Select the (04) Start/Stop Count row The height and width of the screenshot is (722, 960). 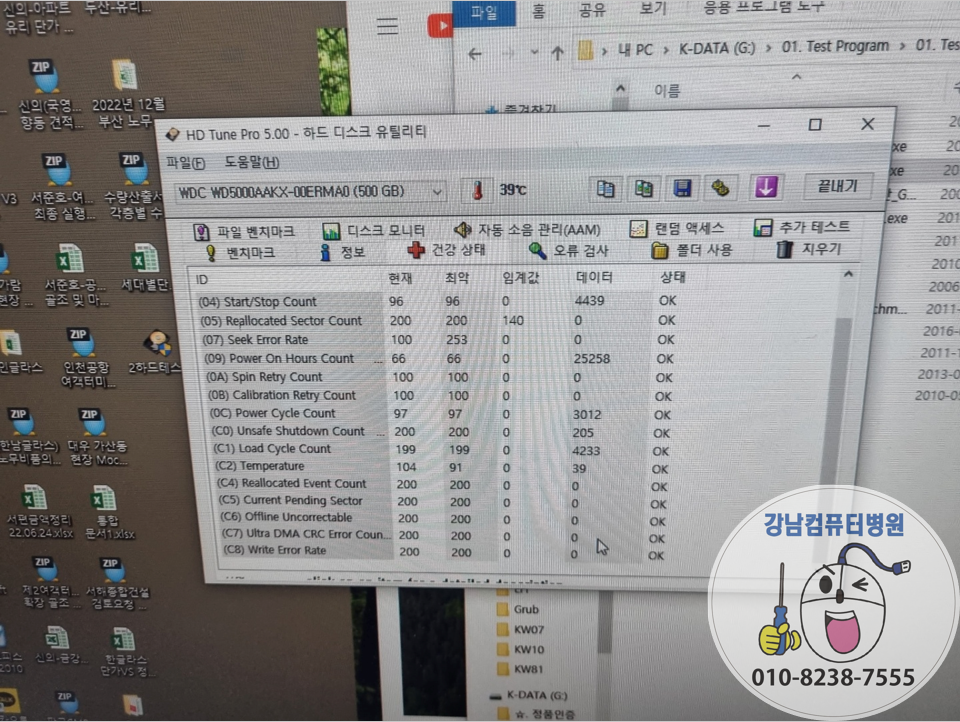[438, 301]
